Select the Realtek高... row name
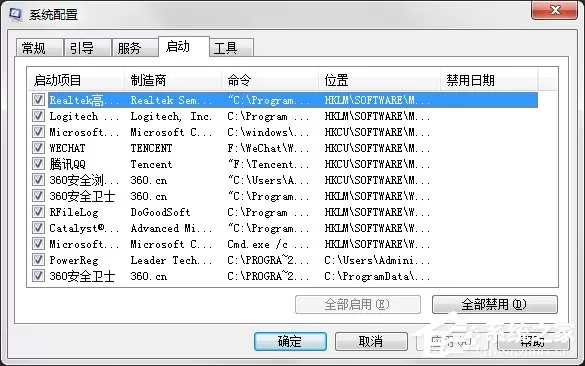 (84, 100)
